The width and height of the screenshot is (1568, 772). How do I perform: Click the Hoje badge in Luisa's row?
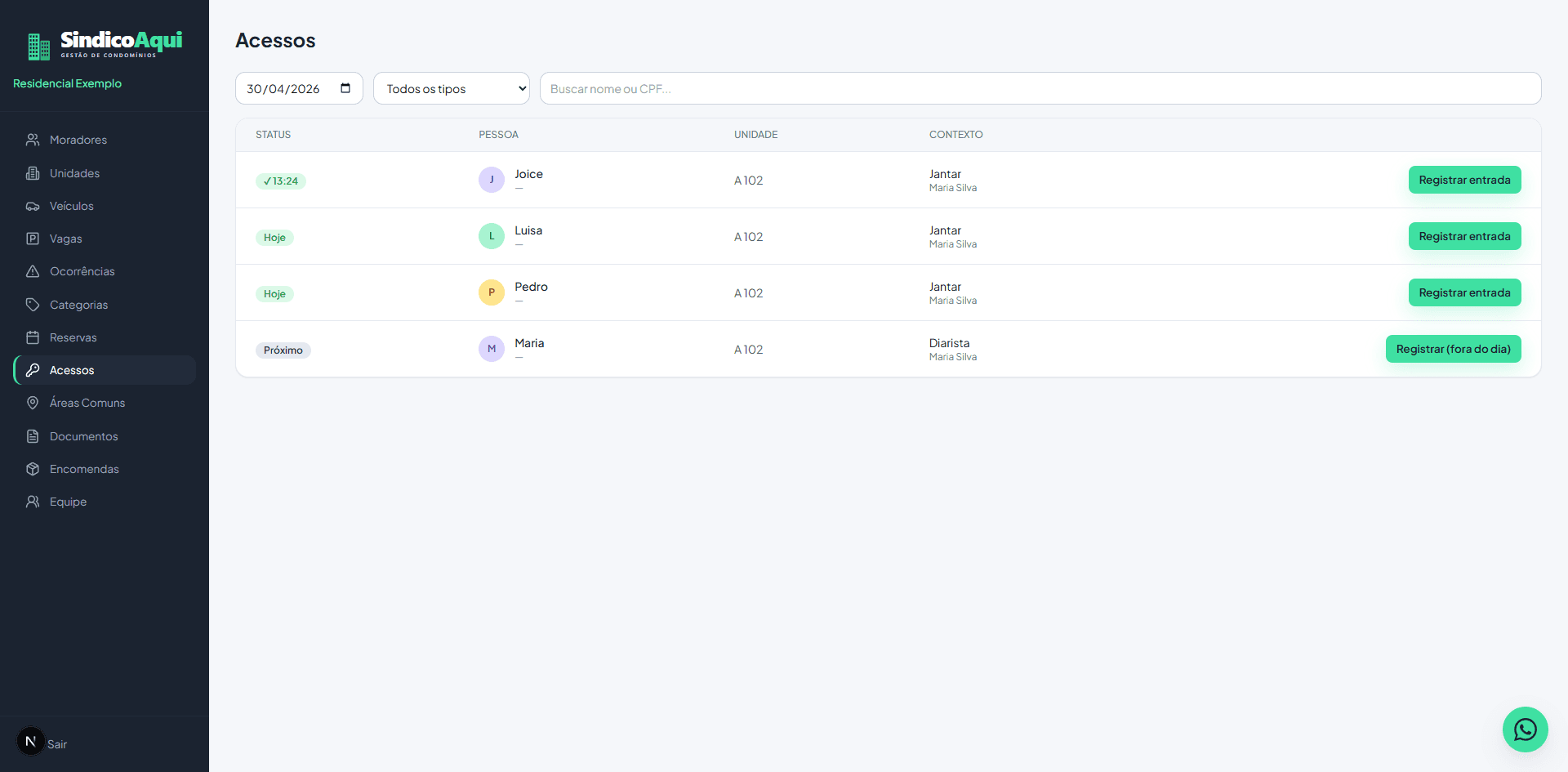(274, 238)
